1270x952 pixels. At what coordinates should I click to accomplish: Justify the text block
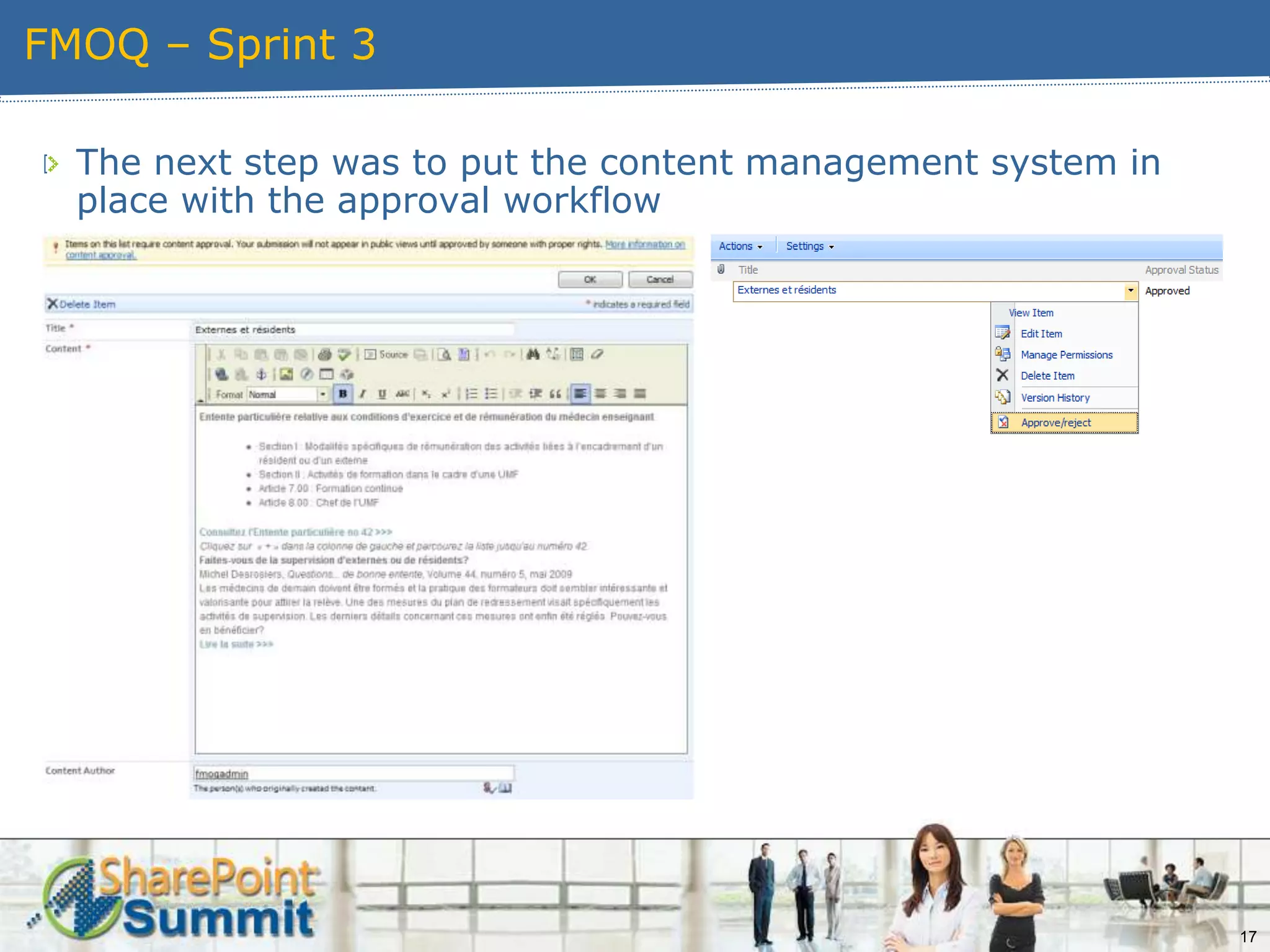[640, 394]
